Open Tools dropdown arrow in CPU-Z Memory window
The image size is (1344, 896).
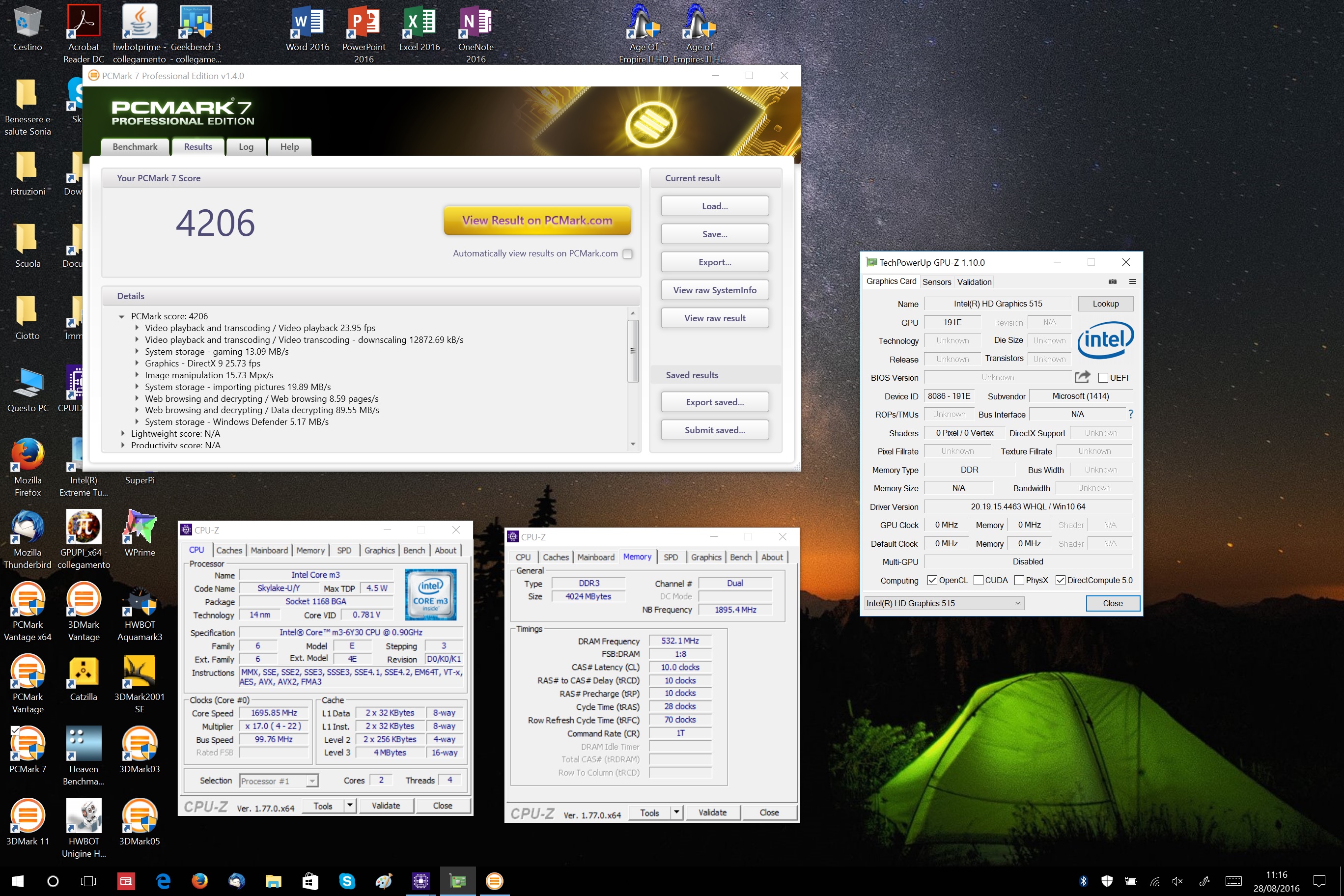pos(676,812)
